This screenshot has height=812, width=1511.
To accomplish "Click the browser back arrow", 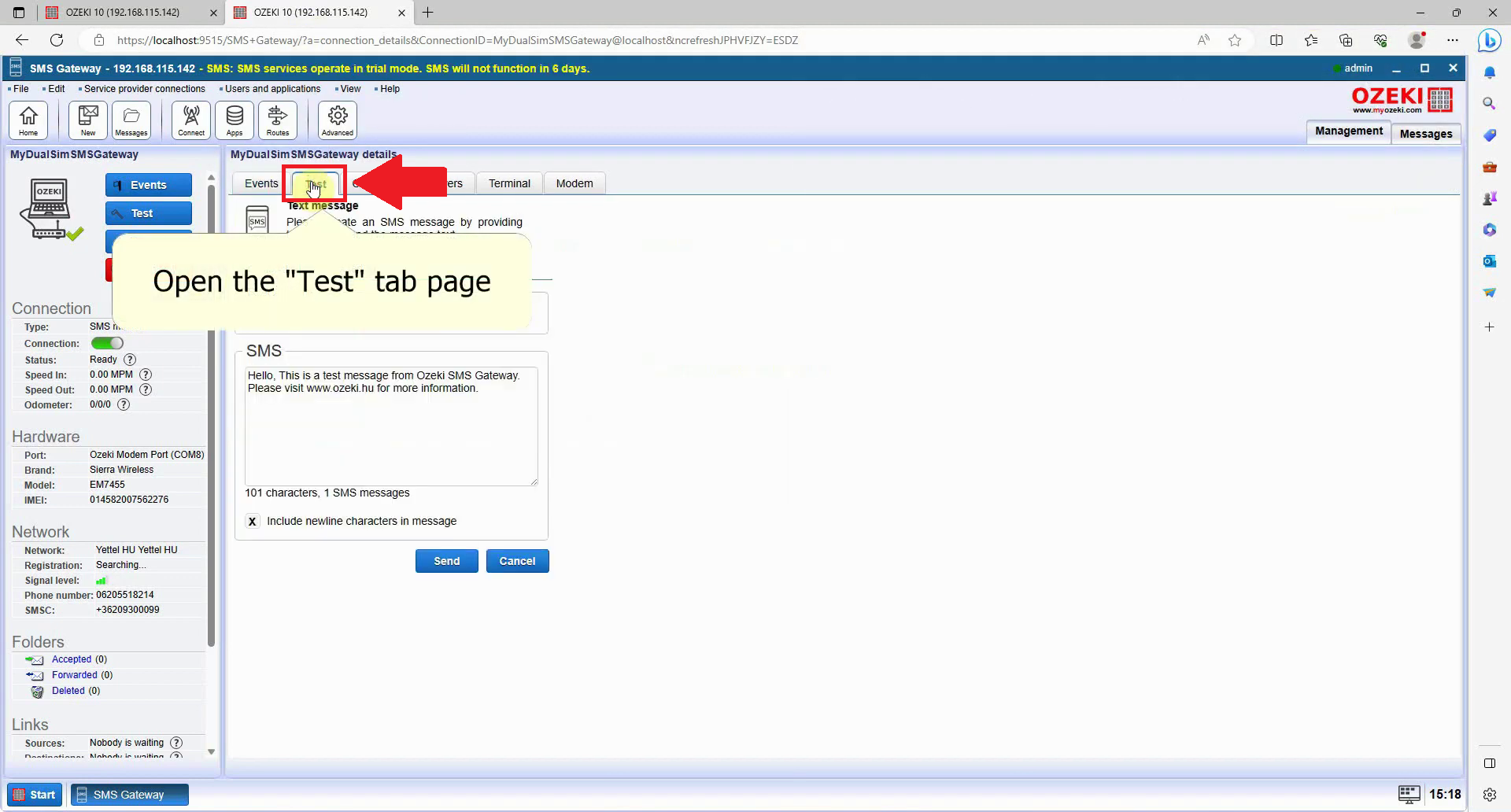I will click(x=22, y=40).
